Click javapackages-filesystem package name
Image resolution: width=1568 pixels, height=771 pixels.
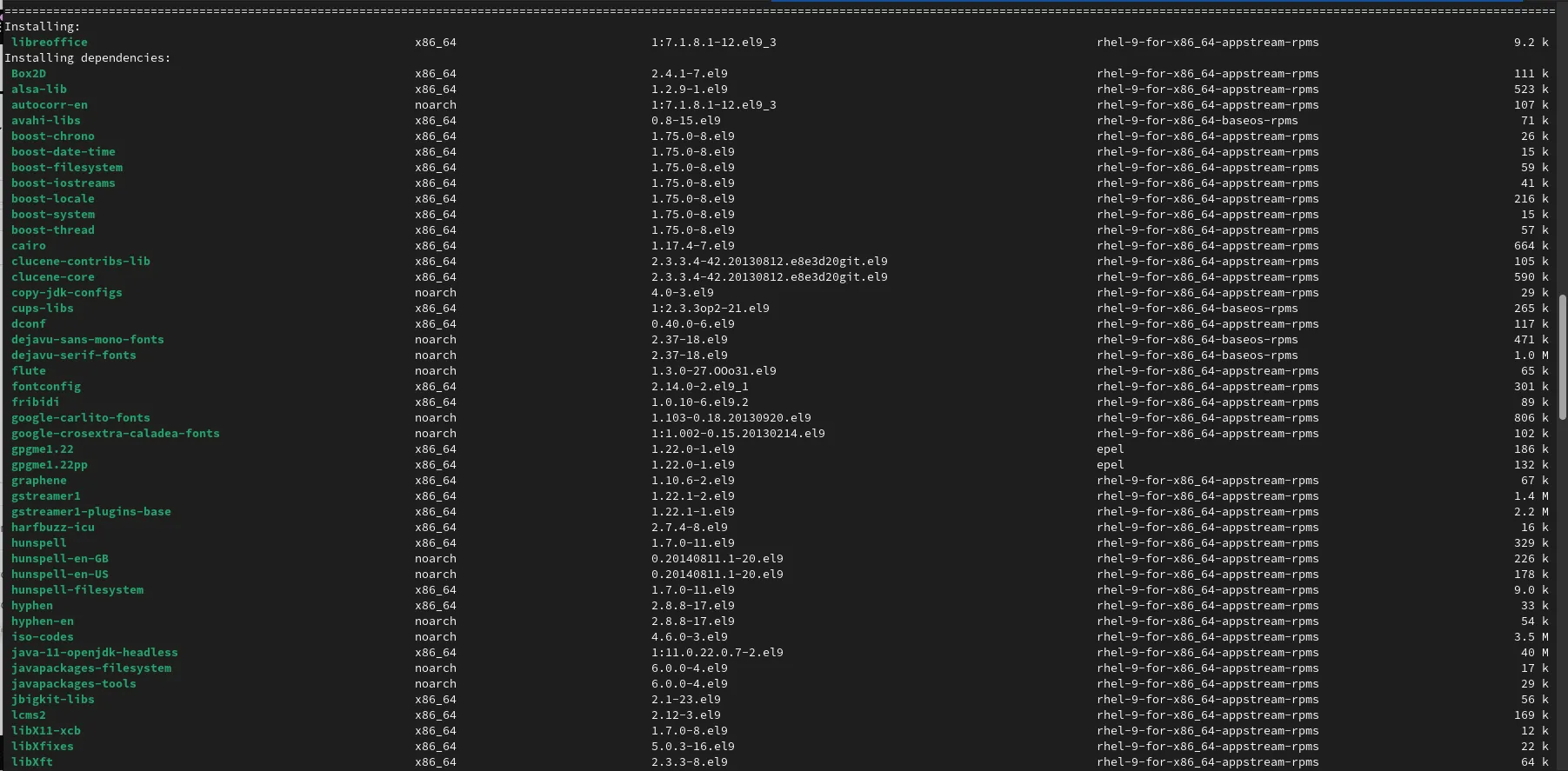[x=91, y=668]
